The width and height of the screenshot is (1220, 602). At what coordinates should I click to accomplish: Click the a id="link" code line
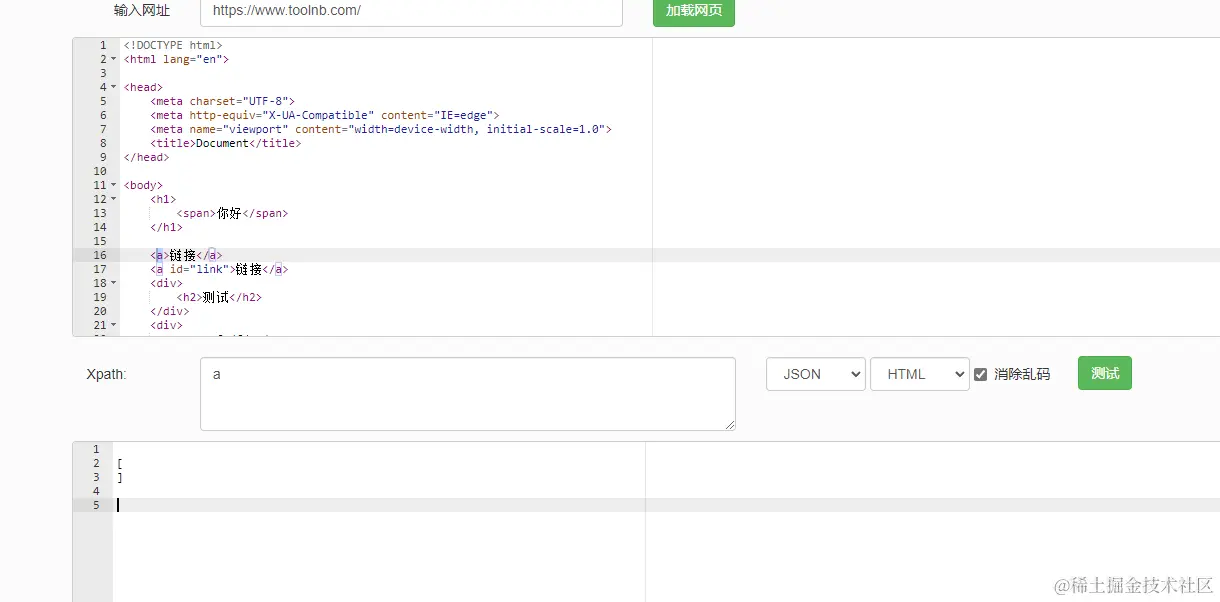coord(220,269)
